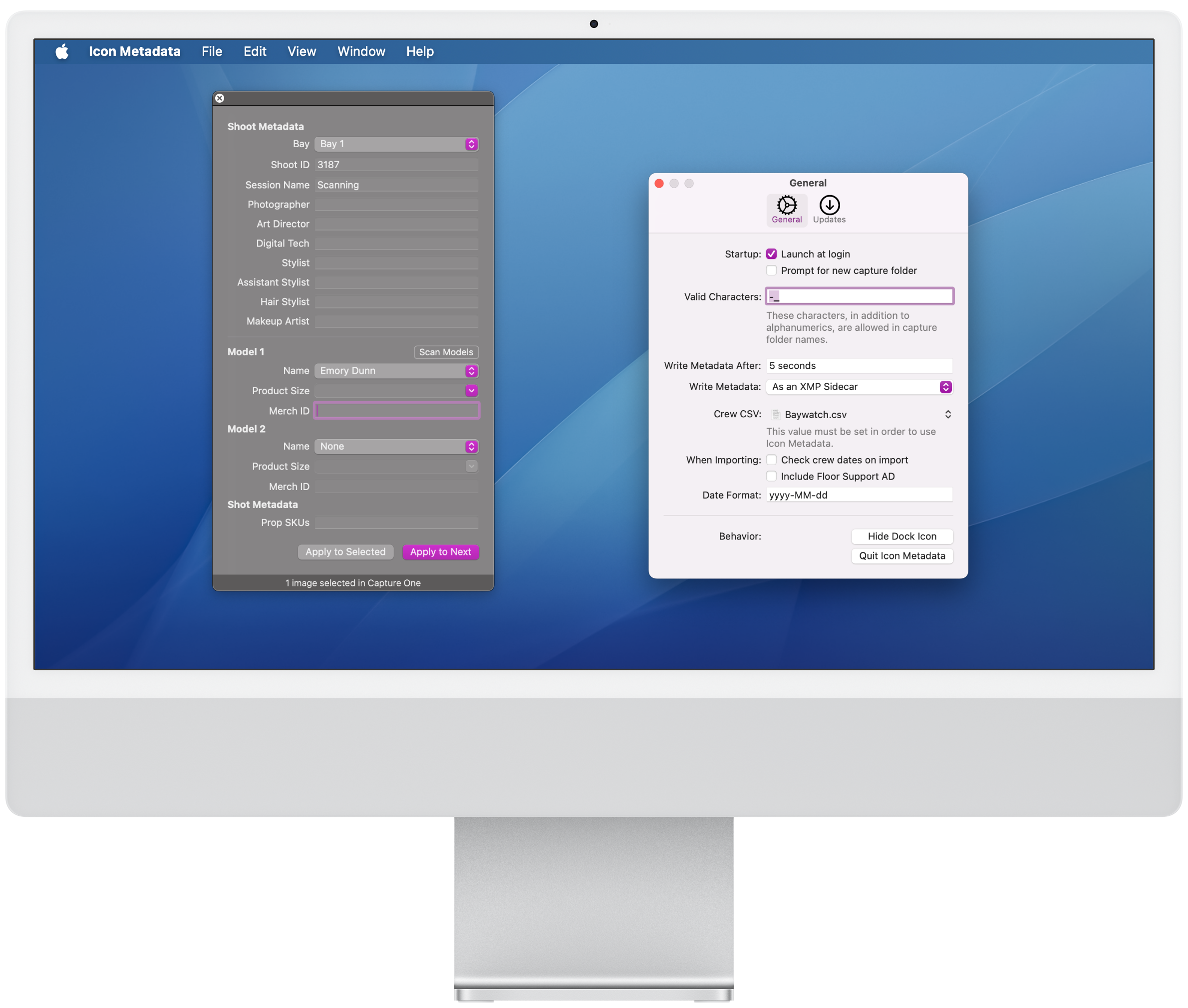Click the Baywatch.csv file icon
Image resolution: width=1188 pixels, height=1008 pixels.
click(776, 414)
